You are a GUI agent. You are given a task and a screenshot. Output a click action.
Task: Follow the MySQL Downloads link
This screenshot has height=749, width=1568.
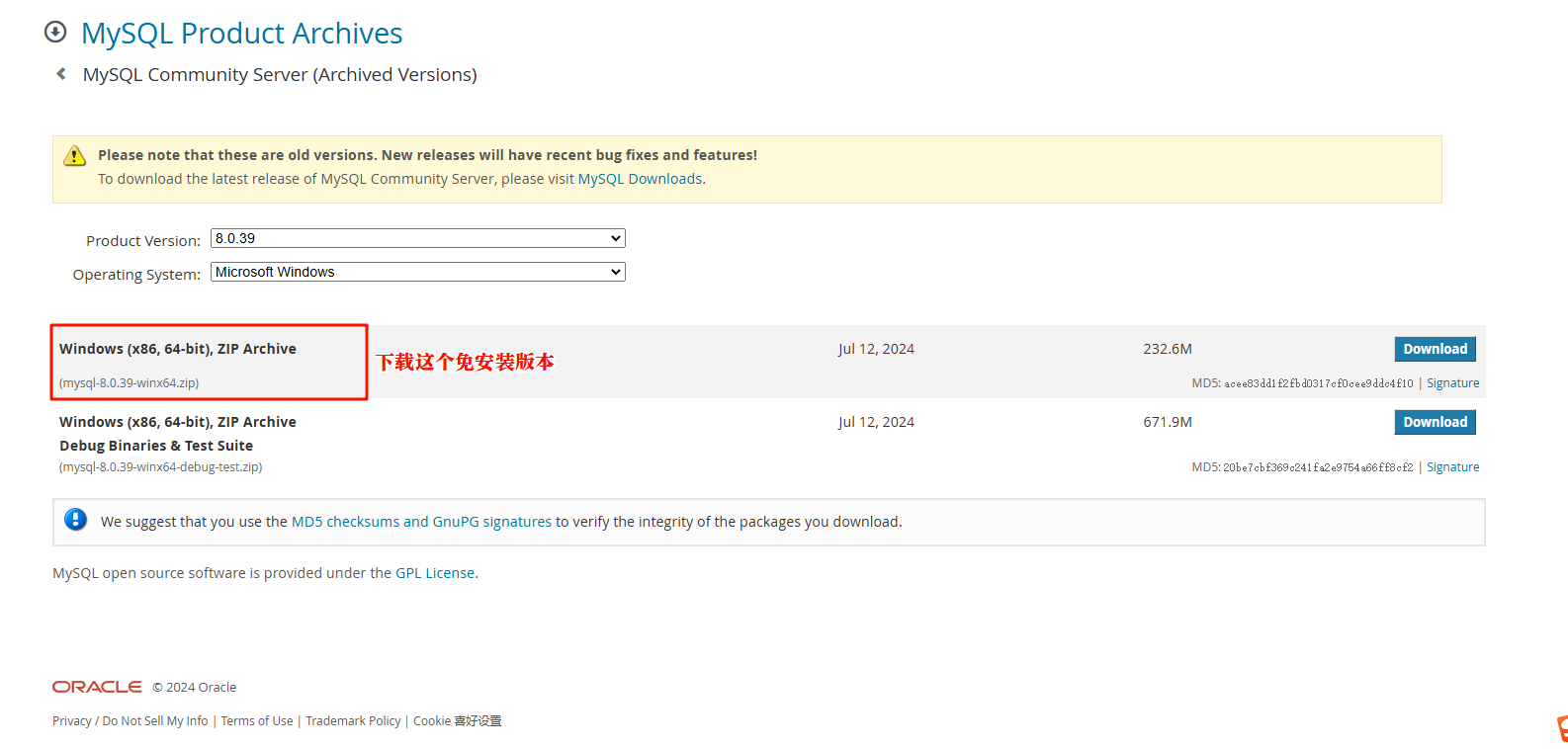(x=641, y=179)
